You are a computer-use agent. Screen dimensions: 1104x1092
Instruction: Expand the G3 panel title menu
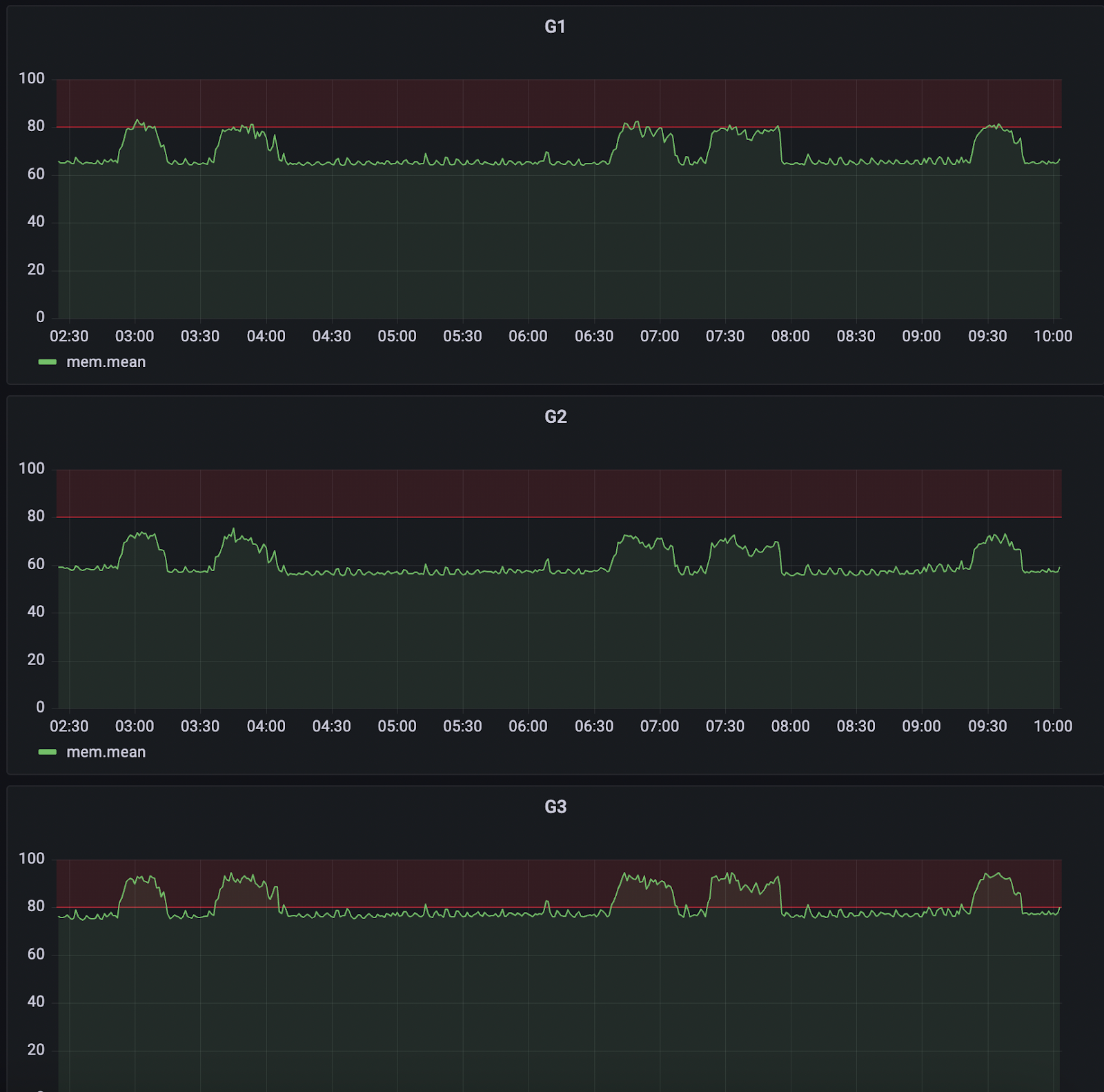[555, 806]
